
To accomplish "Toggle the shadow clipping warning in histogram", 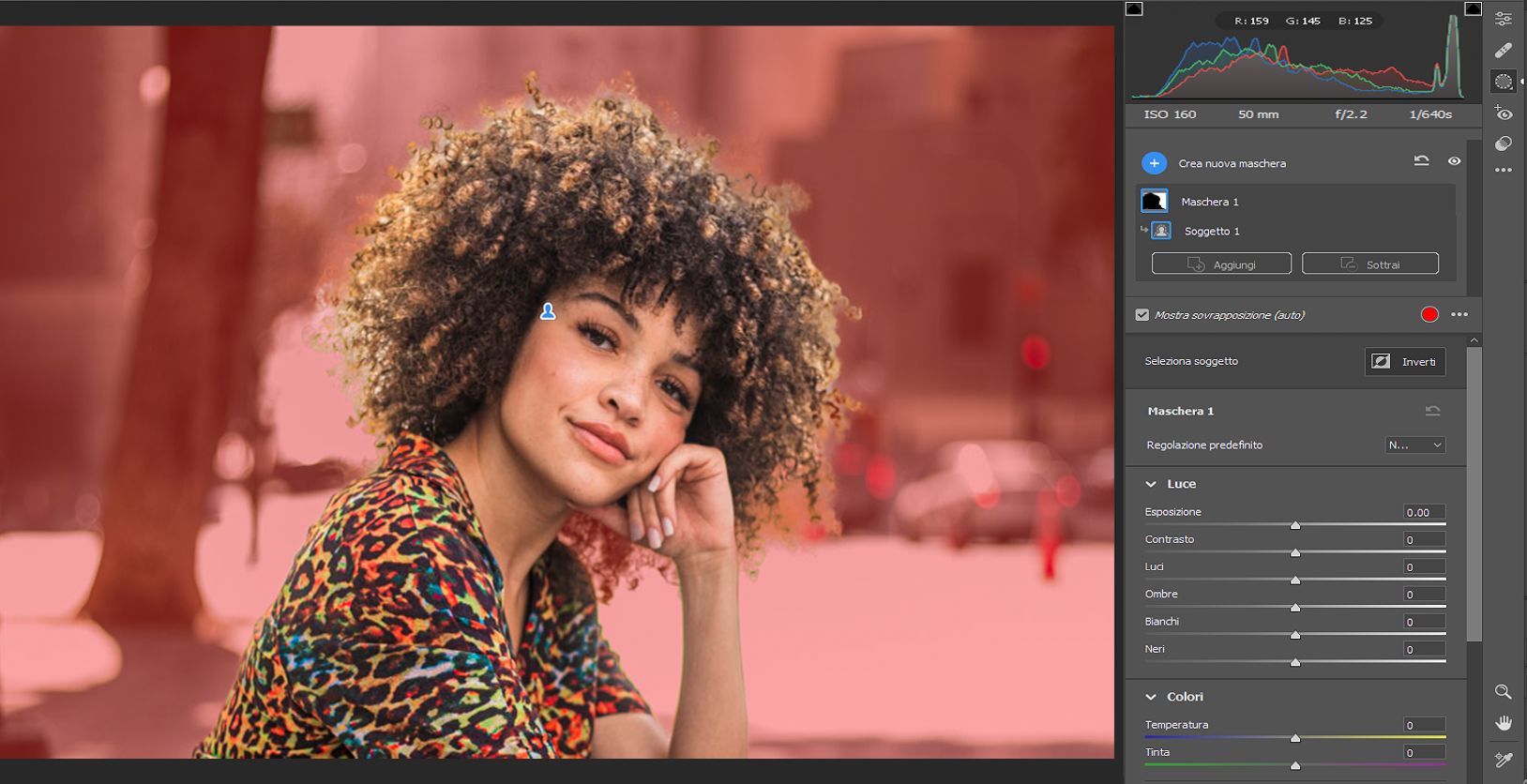I will [1134, 9].
